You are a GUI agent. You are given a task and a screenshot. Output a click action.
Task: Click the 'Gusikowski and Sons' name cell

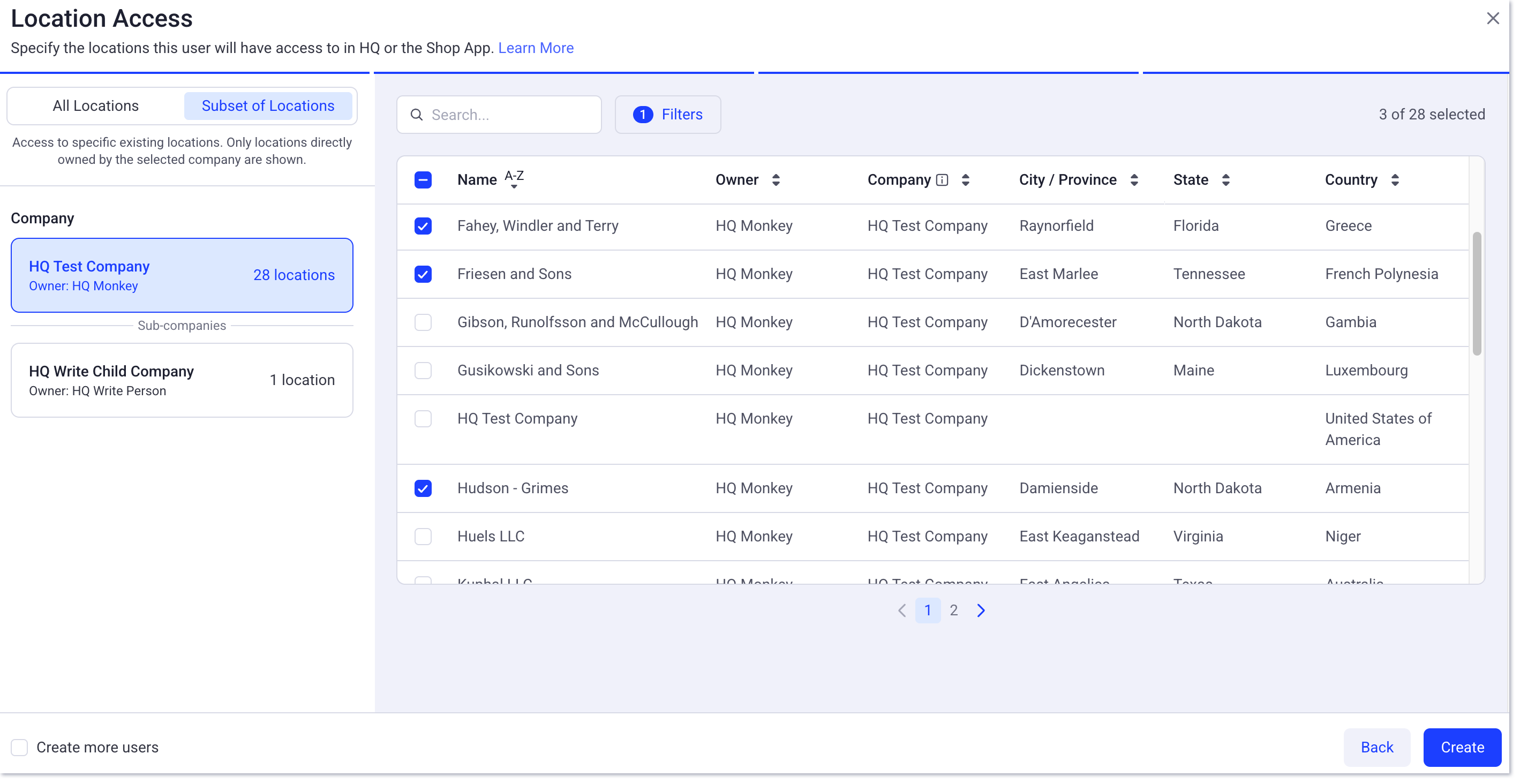(x=528, y=371)
